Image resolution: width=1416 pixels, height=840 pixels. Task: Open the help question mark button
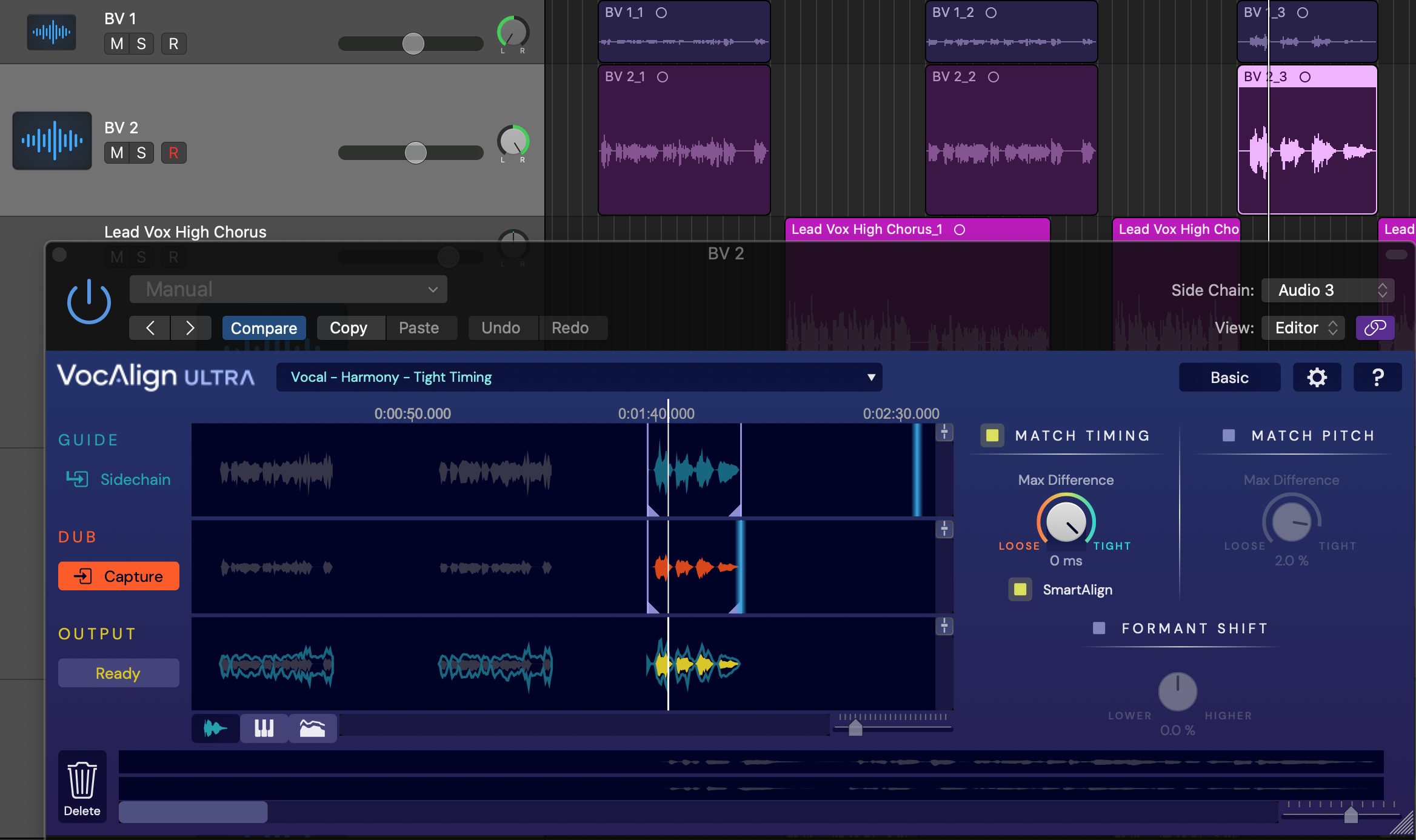point(1377,378)
